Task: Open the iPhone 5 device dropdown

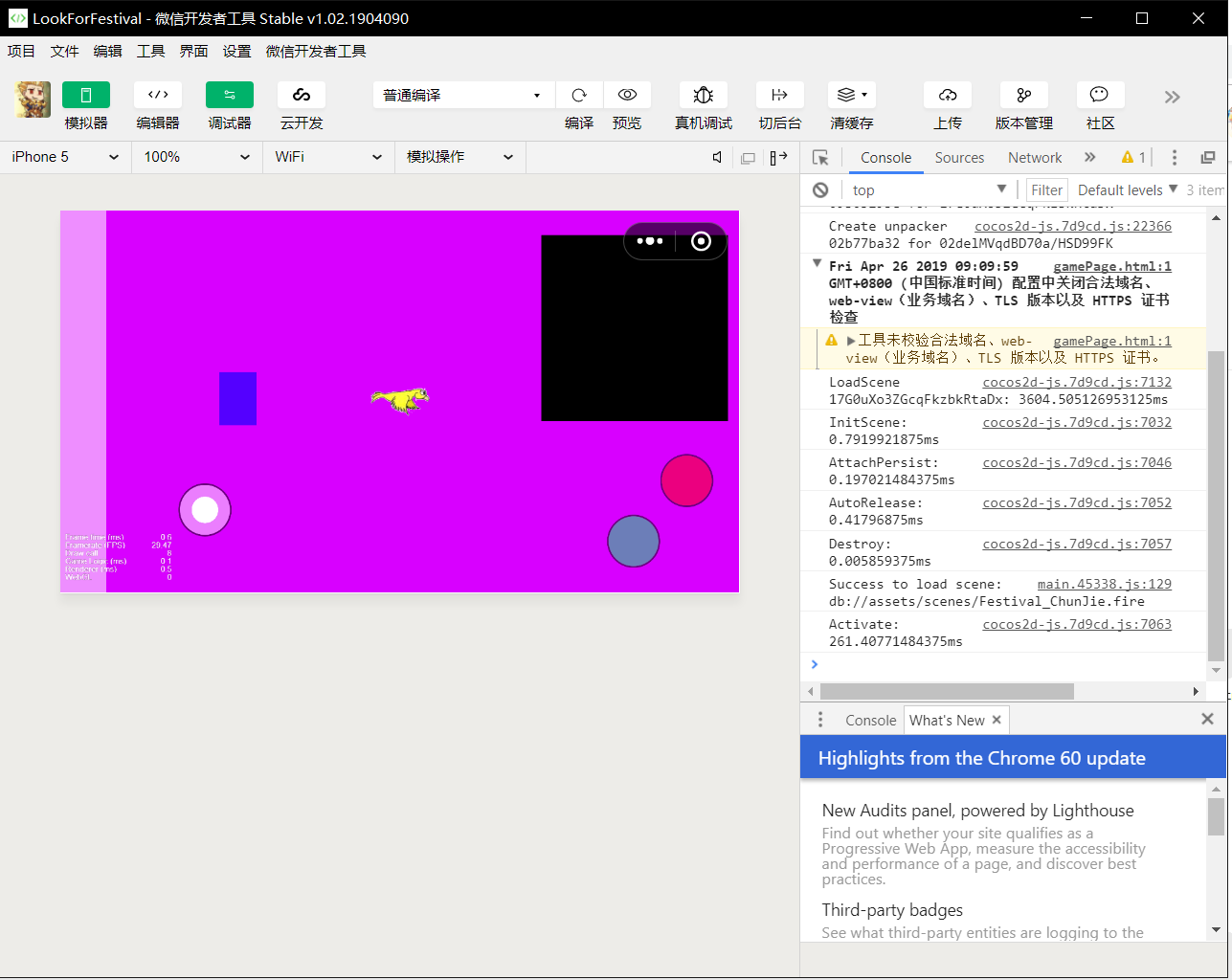Action: [65, 157]
